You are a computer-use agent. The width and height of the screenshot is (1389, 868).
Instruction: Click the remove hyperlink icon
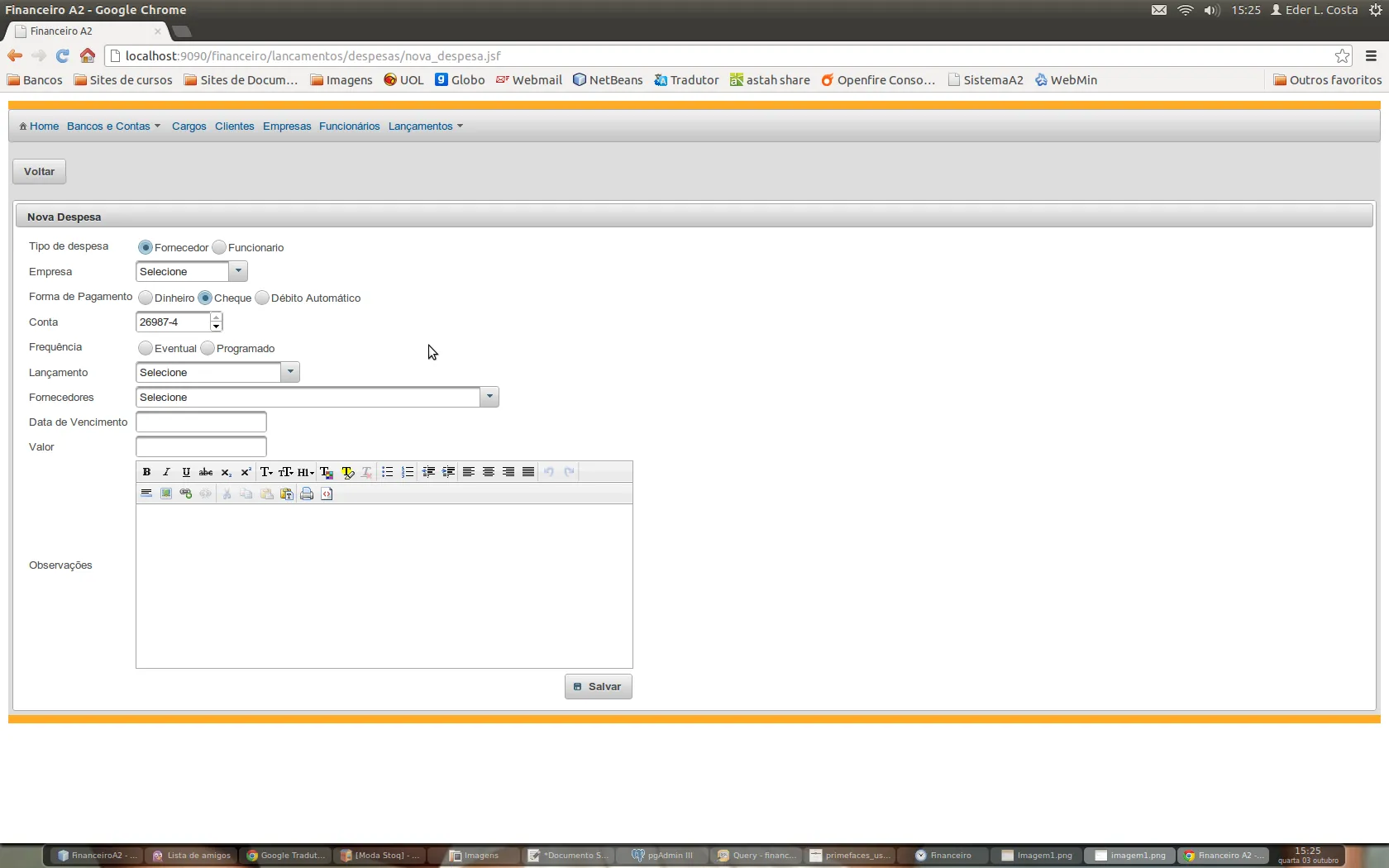206,494
